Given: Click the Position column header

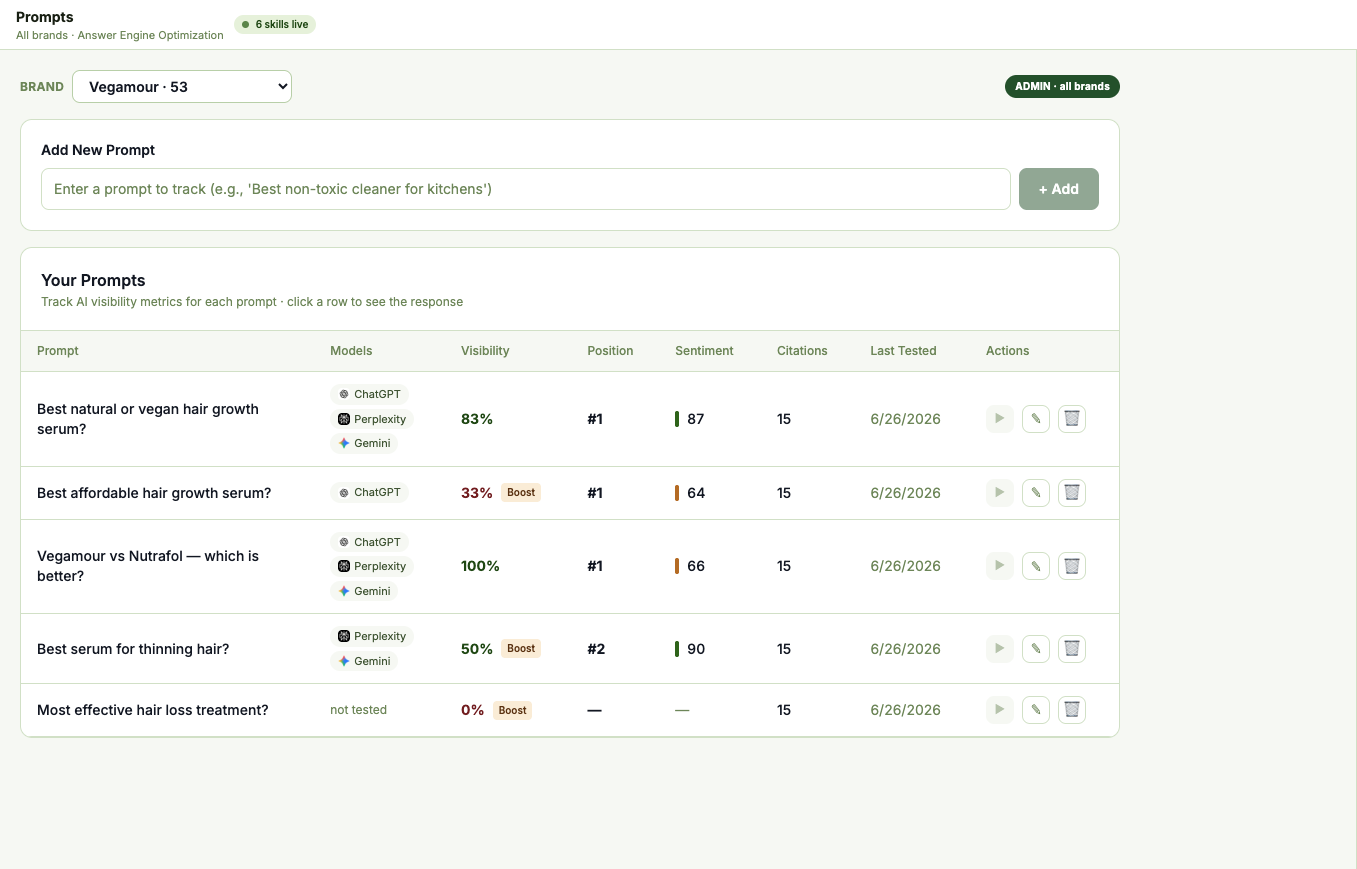Looking at the screenshot, I should [610, 351].
